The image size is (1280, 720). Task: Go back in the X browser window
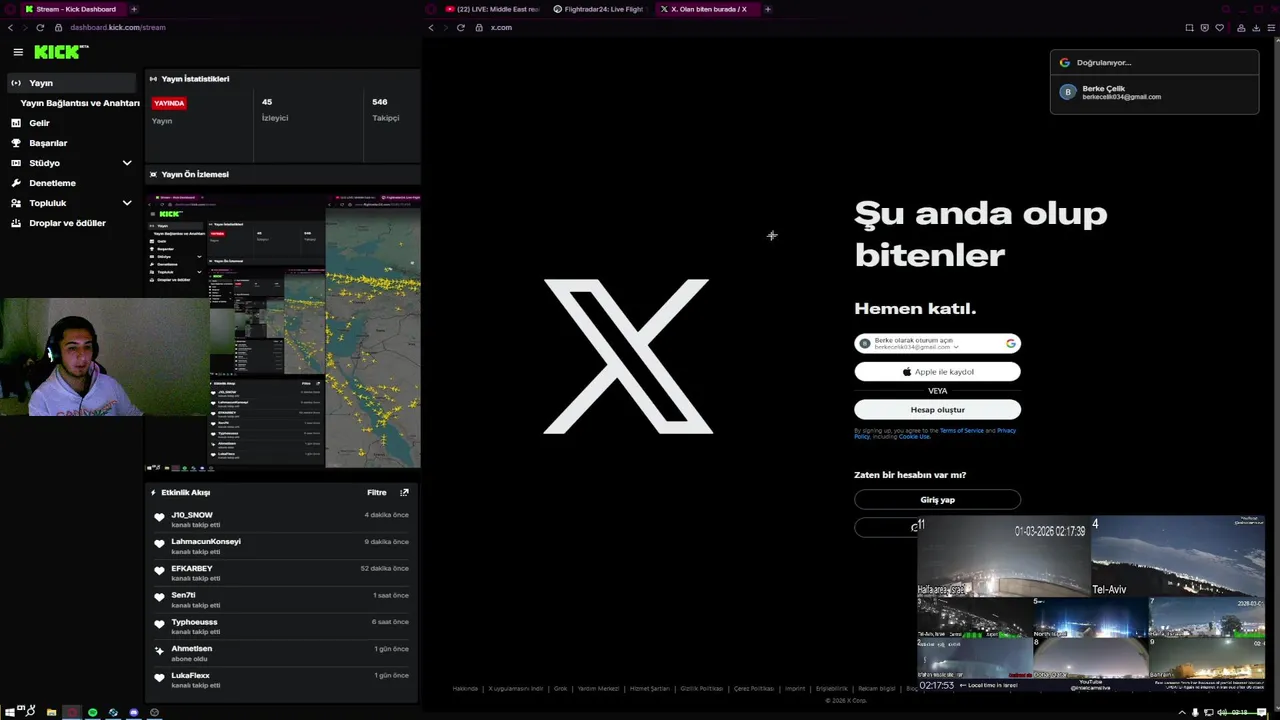tap(431, 27)
